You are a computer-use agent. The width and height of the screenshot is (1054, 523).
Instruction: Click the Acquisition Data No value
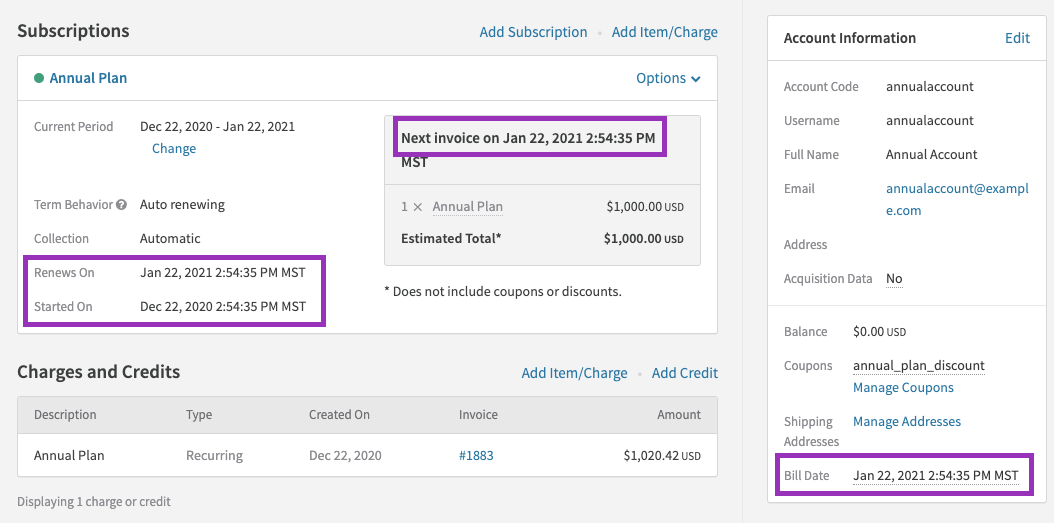point(894,279)
